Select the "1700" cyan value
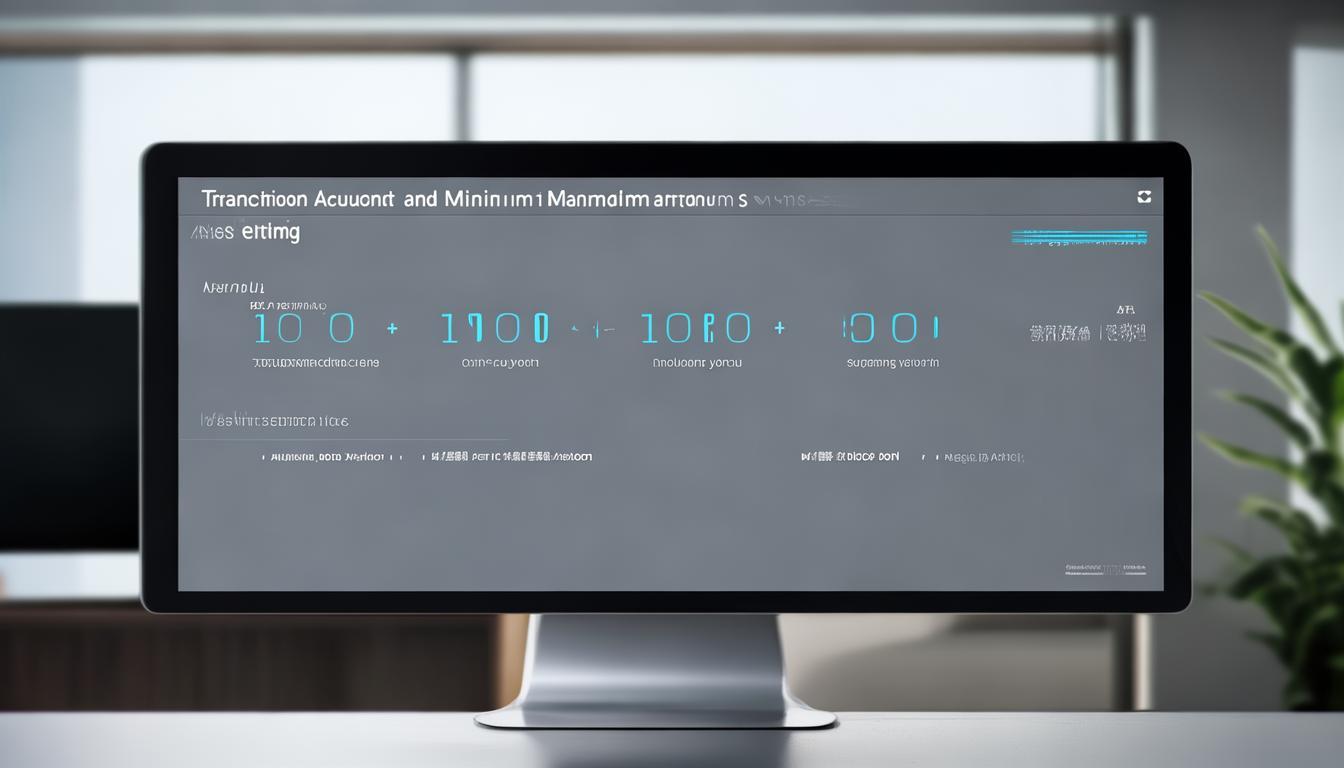Screen dimensions: 1344x768 click(495, 328)
